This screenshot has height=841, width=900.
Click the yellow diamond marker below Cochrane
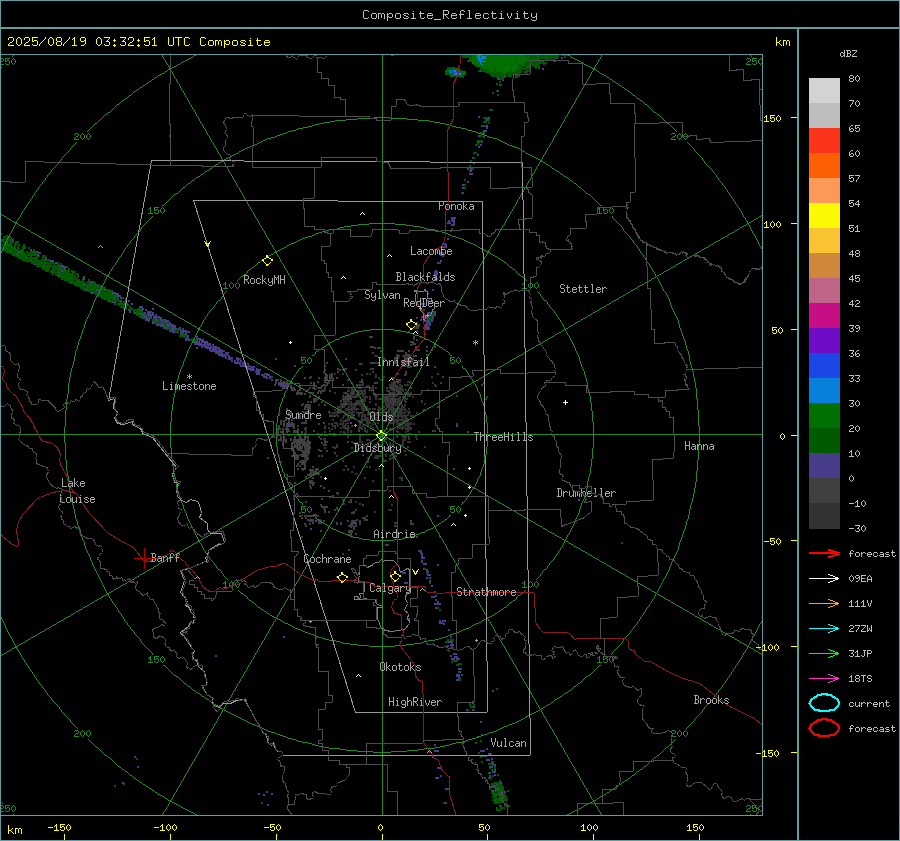click(342, 578)
